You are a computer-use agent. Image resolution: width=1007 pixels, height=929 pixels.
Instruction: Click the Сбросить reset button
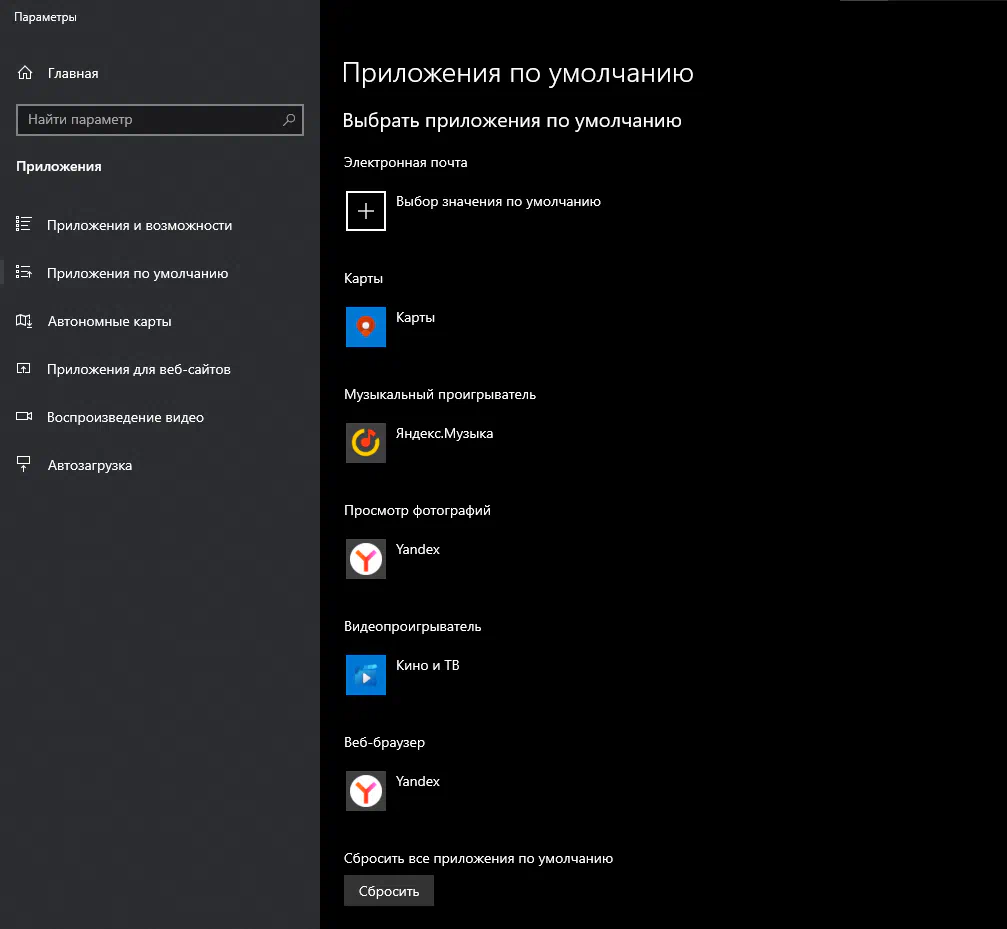tap(389, 890)
